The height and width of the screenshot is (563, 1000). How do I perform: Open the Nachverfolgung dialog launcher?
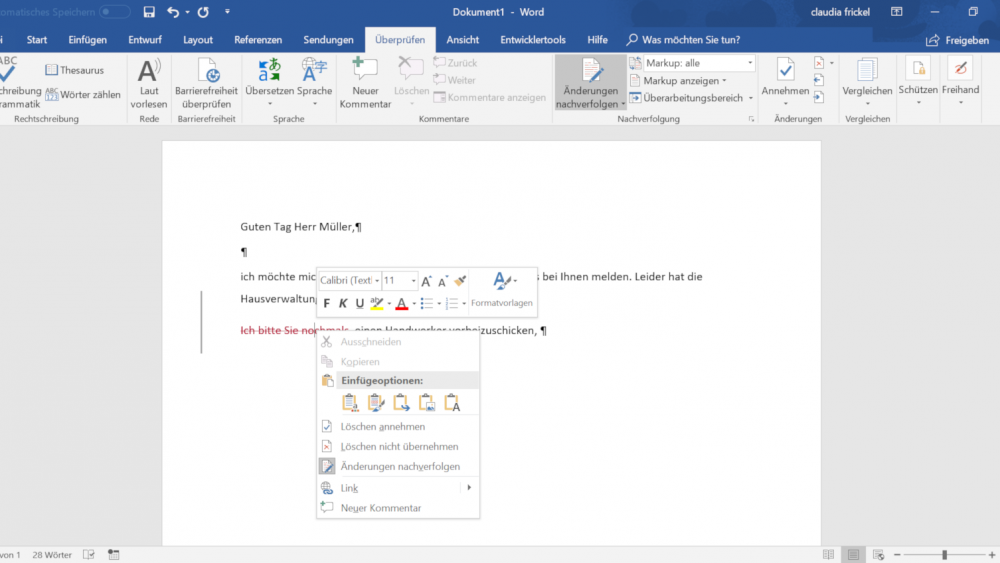point(751,119)
